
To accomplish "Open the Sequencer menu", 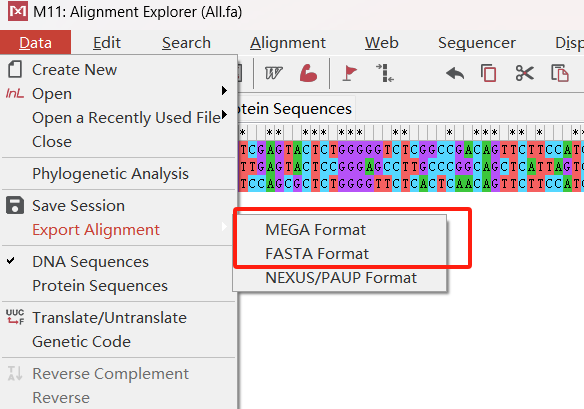I will [477, 42].
